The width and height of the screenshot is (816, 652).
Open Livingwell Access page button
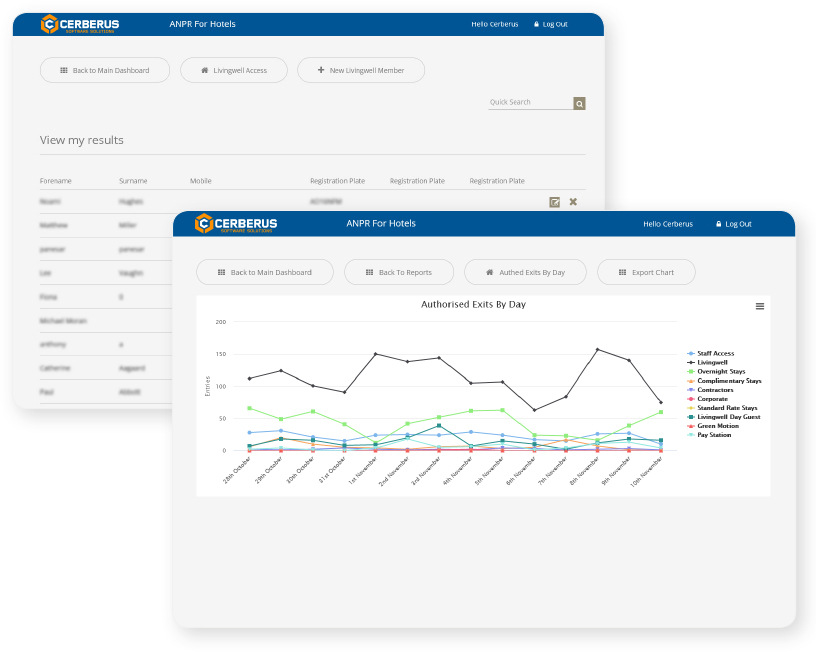point(234,70)
